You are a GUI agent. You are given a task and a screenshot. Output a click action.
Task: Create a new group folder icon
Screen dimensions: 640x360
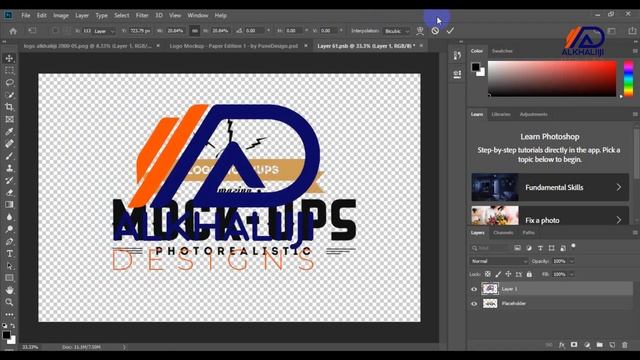click(599, 345)
